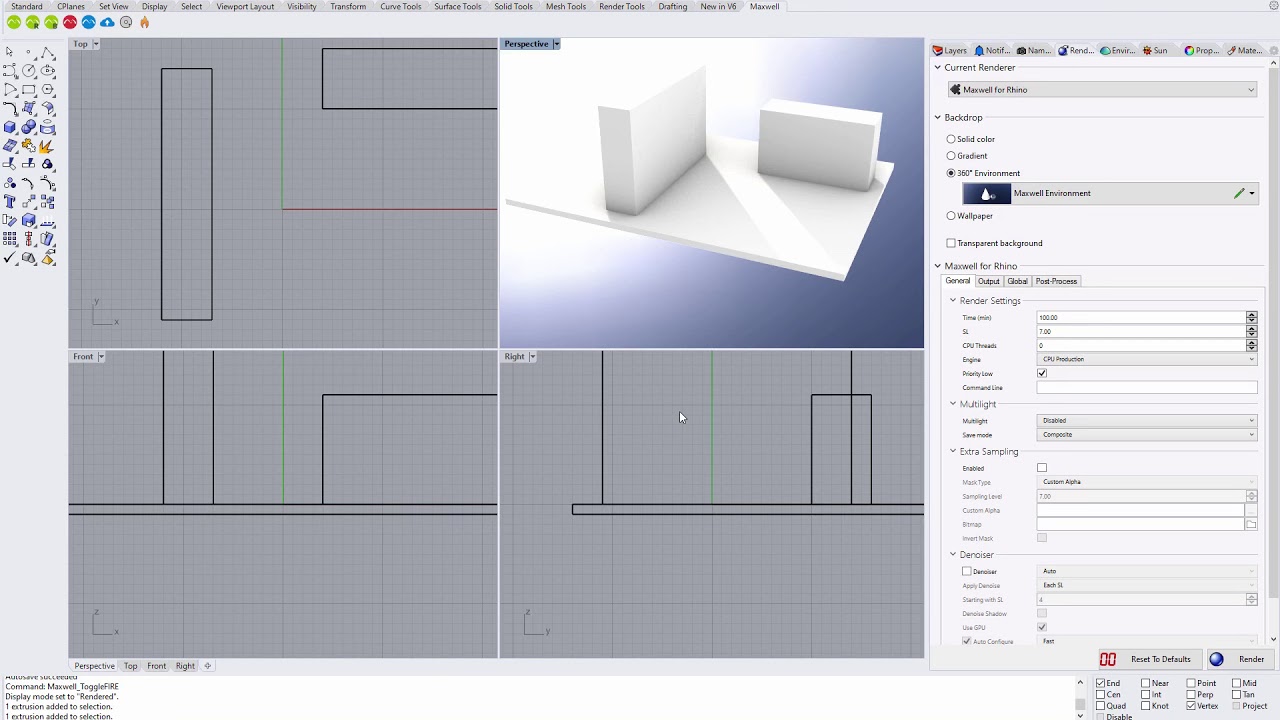Select the solid Box tool
Screen dimensions: 1280x720
[x=10, y=127]
